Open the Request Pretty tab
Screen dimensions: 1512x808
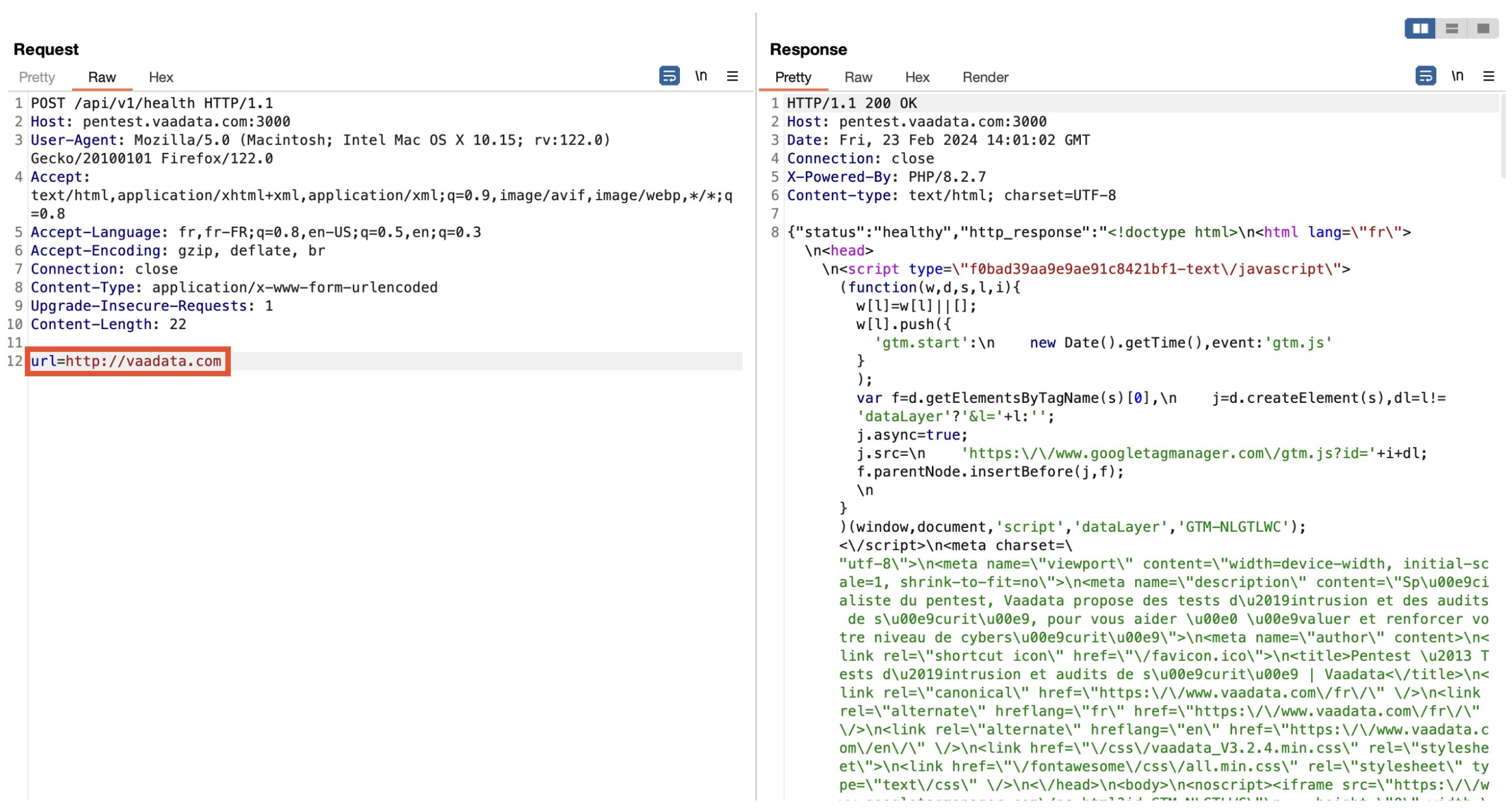click(37, 77)
